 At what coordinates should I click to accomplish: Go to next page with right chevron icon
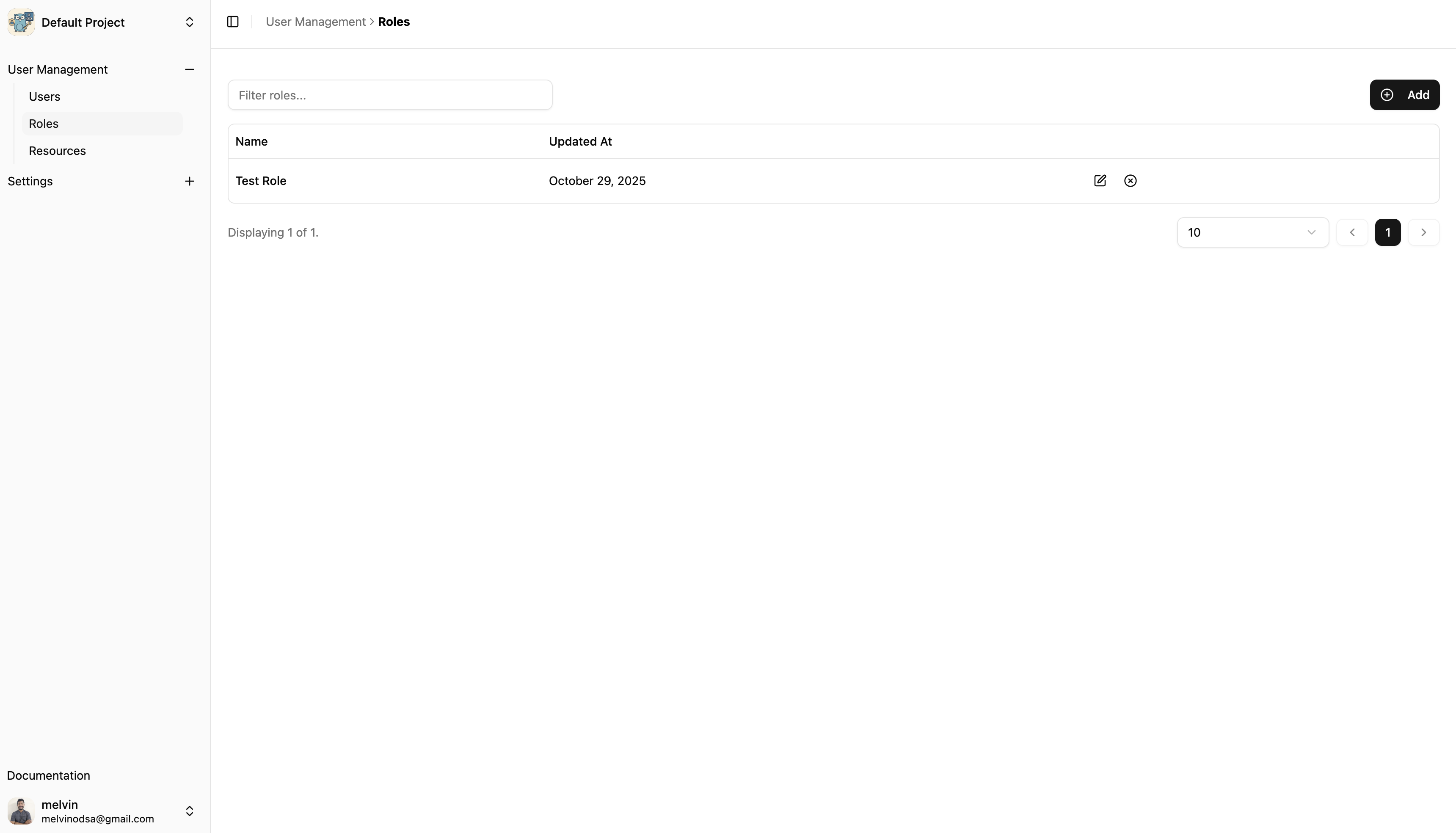click(x=1424, y=232)
